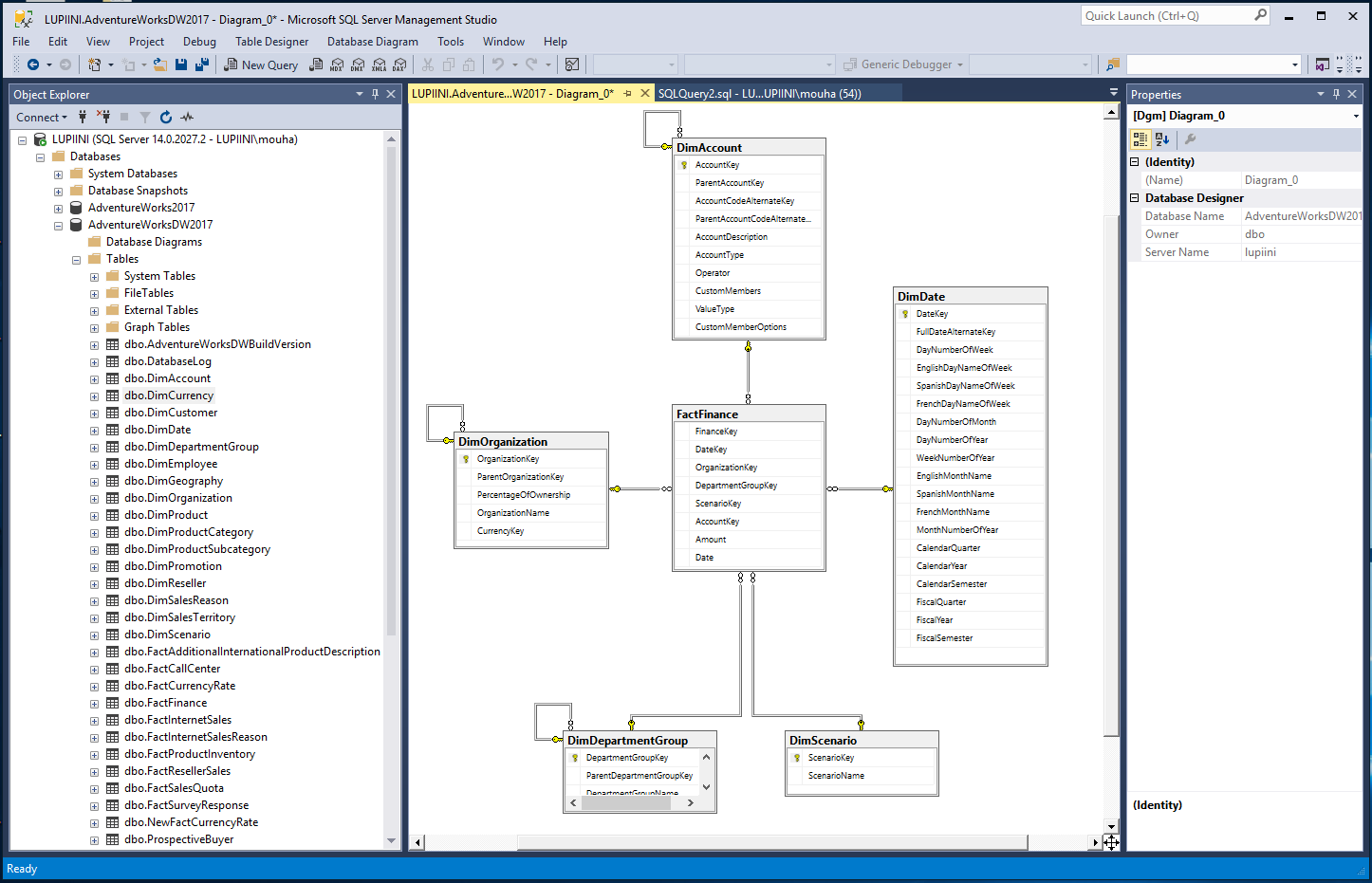Open the Tools menu
The height and width of the screenshot is (883, 1372).
451,42
